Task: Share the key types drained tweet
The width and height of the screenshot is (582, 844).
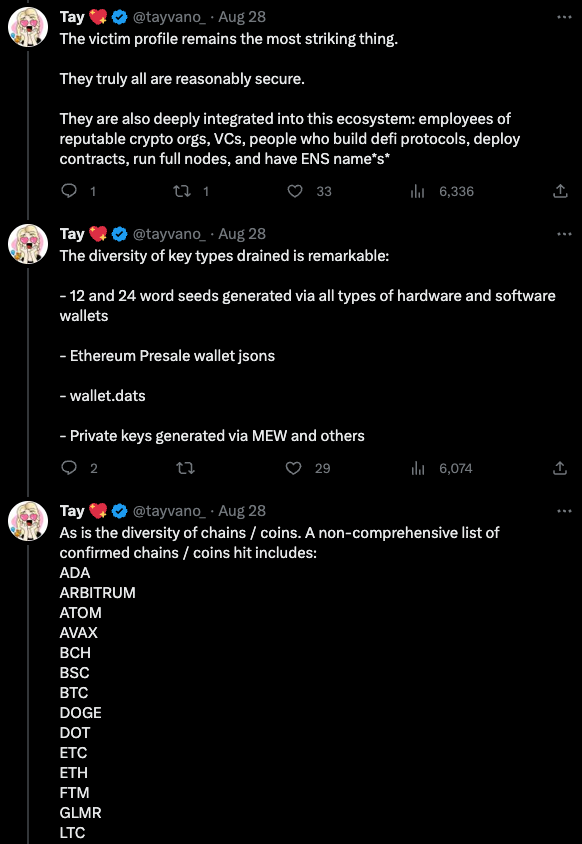Action: pos(560,468)
